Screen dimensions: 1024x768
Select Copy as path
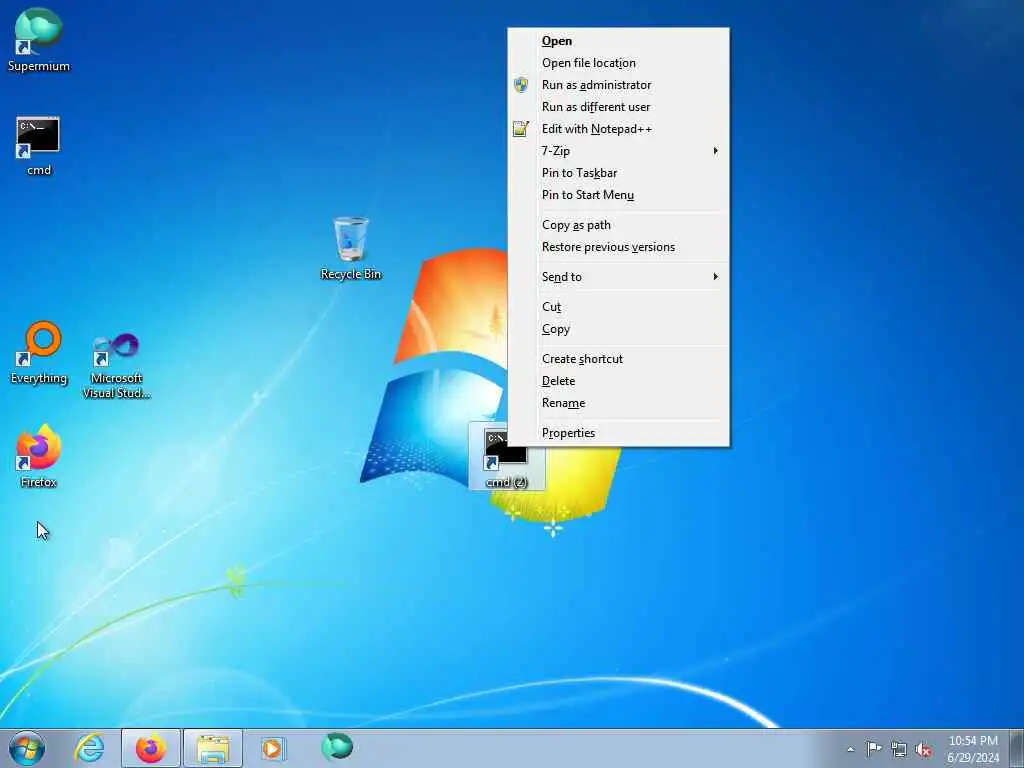(x=618, y=225)
